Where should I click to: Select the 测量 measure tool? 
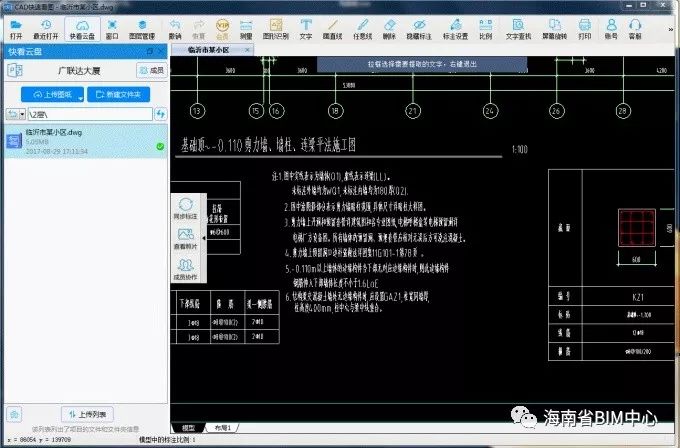coord(246,29)
